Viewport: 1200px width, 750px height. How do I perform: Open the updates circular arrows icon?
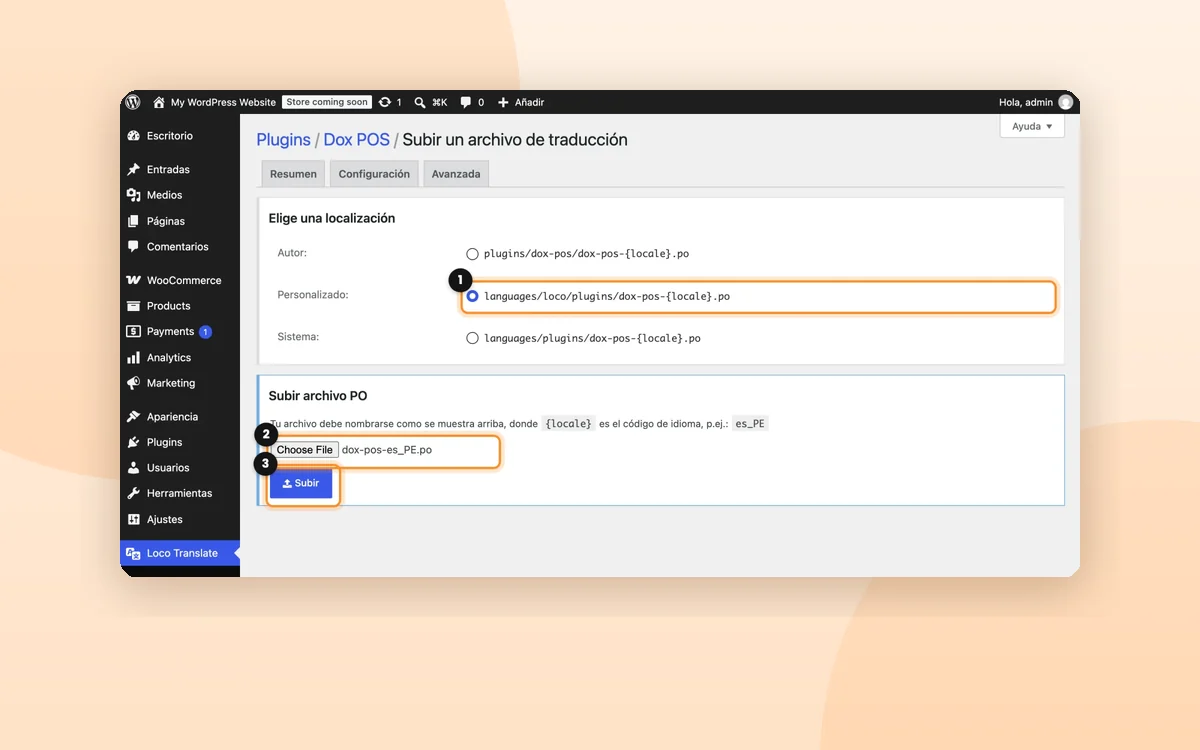tap(385, 102)
